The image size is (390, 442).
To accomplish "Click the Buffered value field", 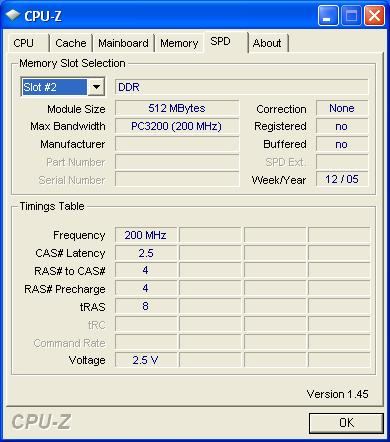I will [342, 144].
